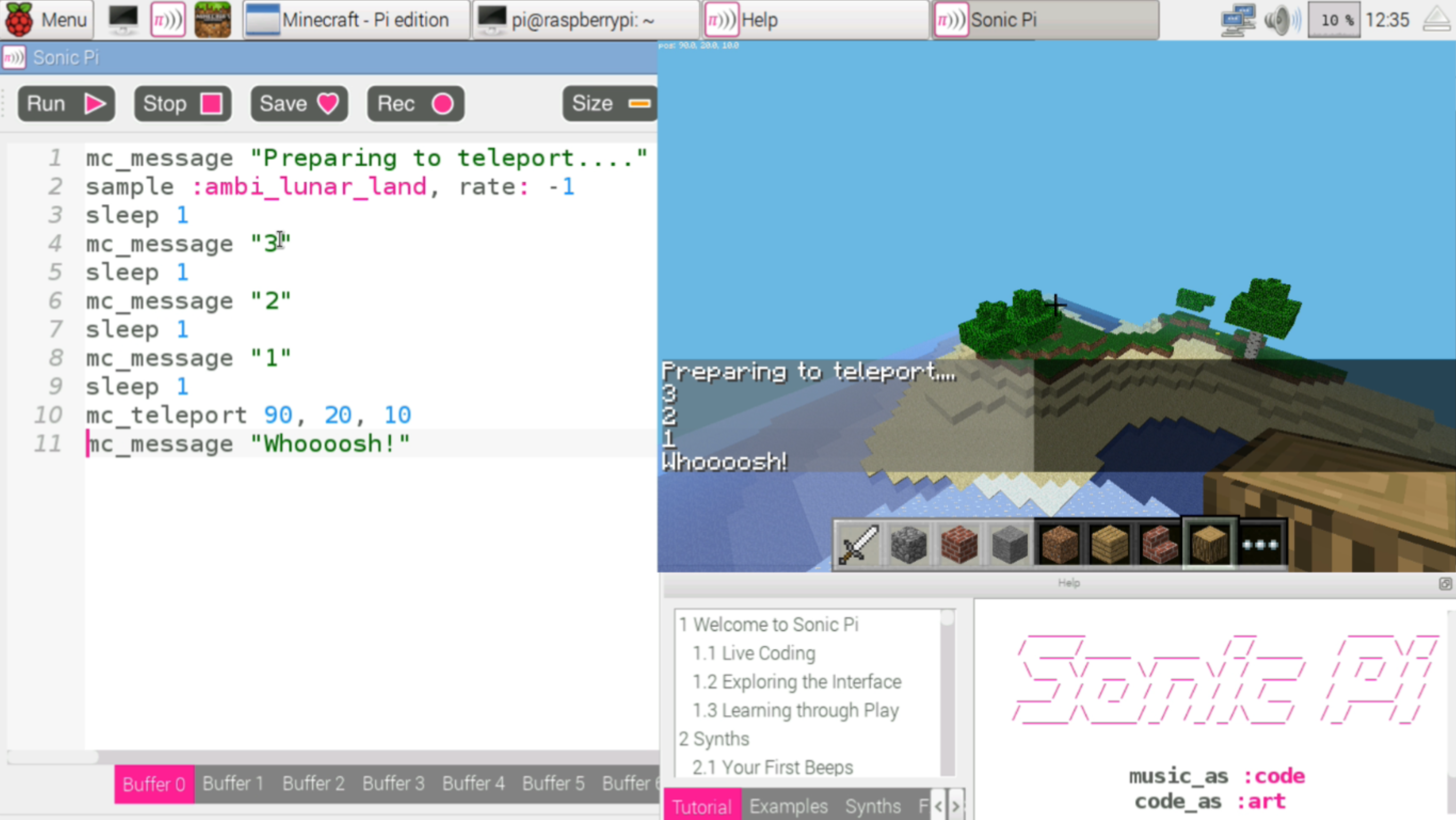Switch to pi@raspberrypi terminal window

pyautogui.click(x=586, y=20)
